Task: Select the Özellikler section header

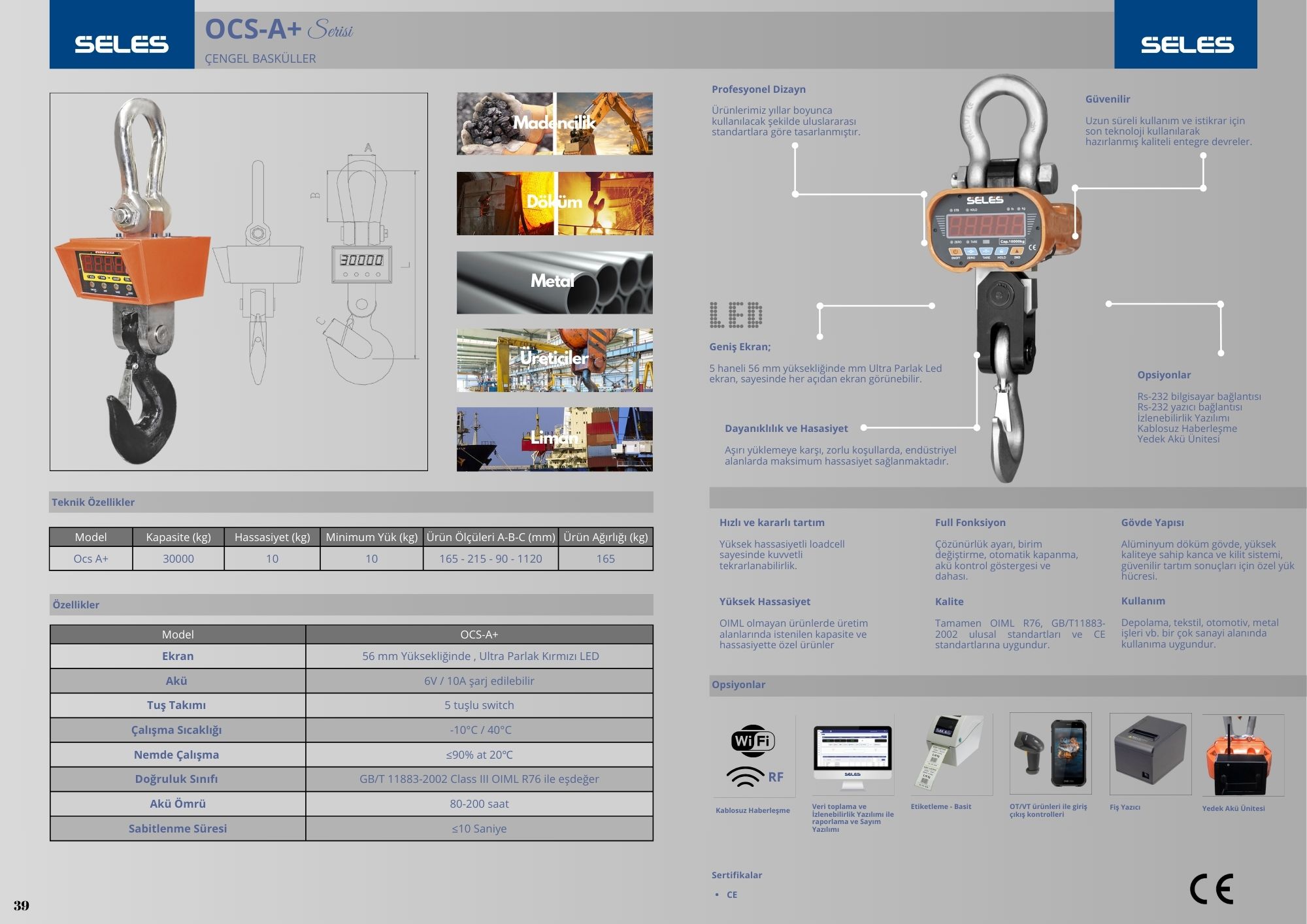Action: (x=351, y=604)
